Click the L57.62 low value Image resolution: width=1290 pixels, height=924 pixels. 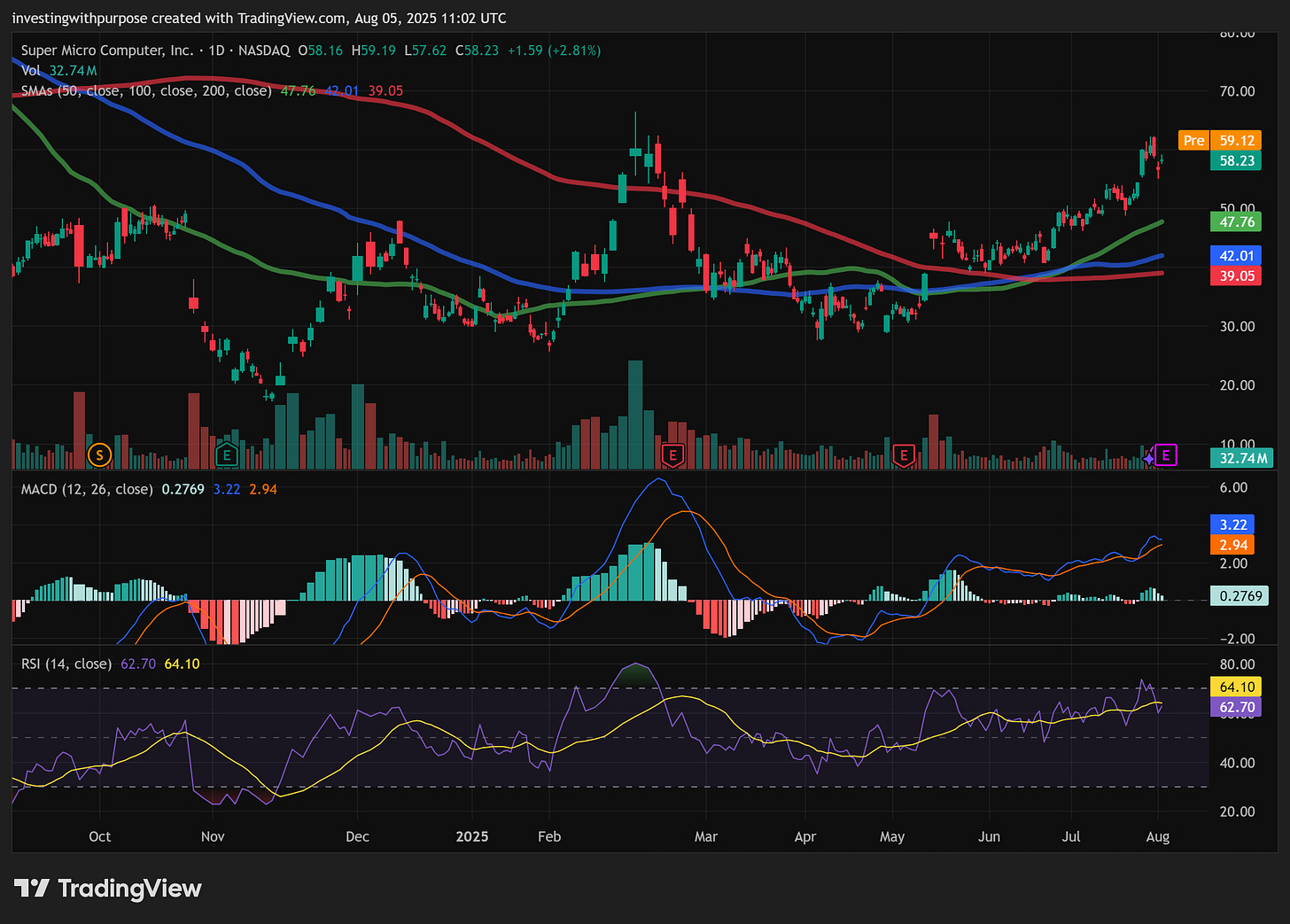point(425,50)
